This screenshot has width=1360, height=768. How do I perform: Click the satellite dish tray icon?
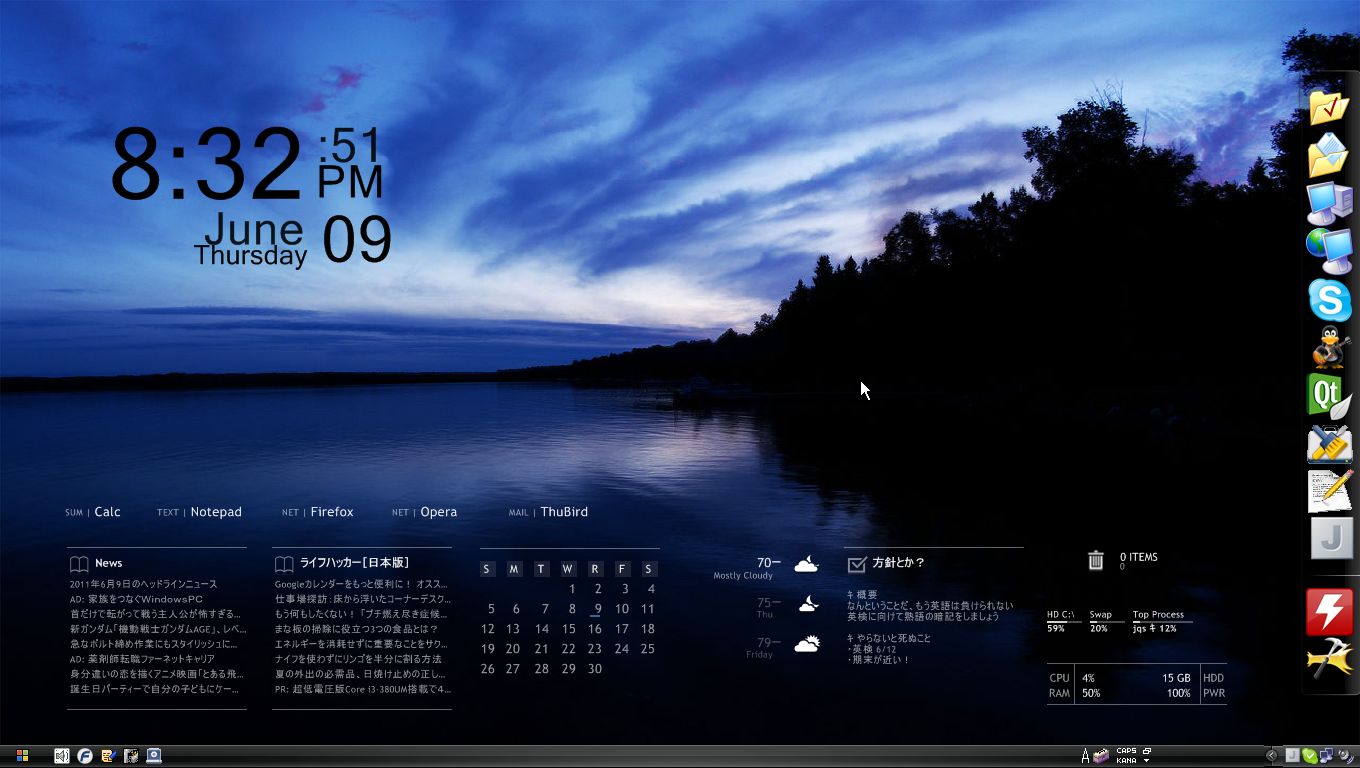1344,756
